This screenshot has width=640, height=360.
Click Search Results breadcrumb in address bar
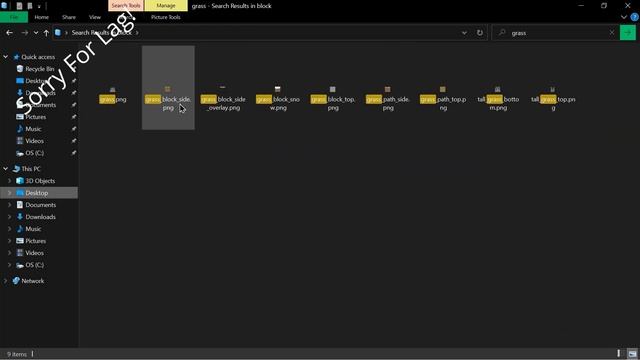click(102, 33)
